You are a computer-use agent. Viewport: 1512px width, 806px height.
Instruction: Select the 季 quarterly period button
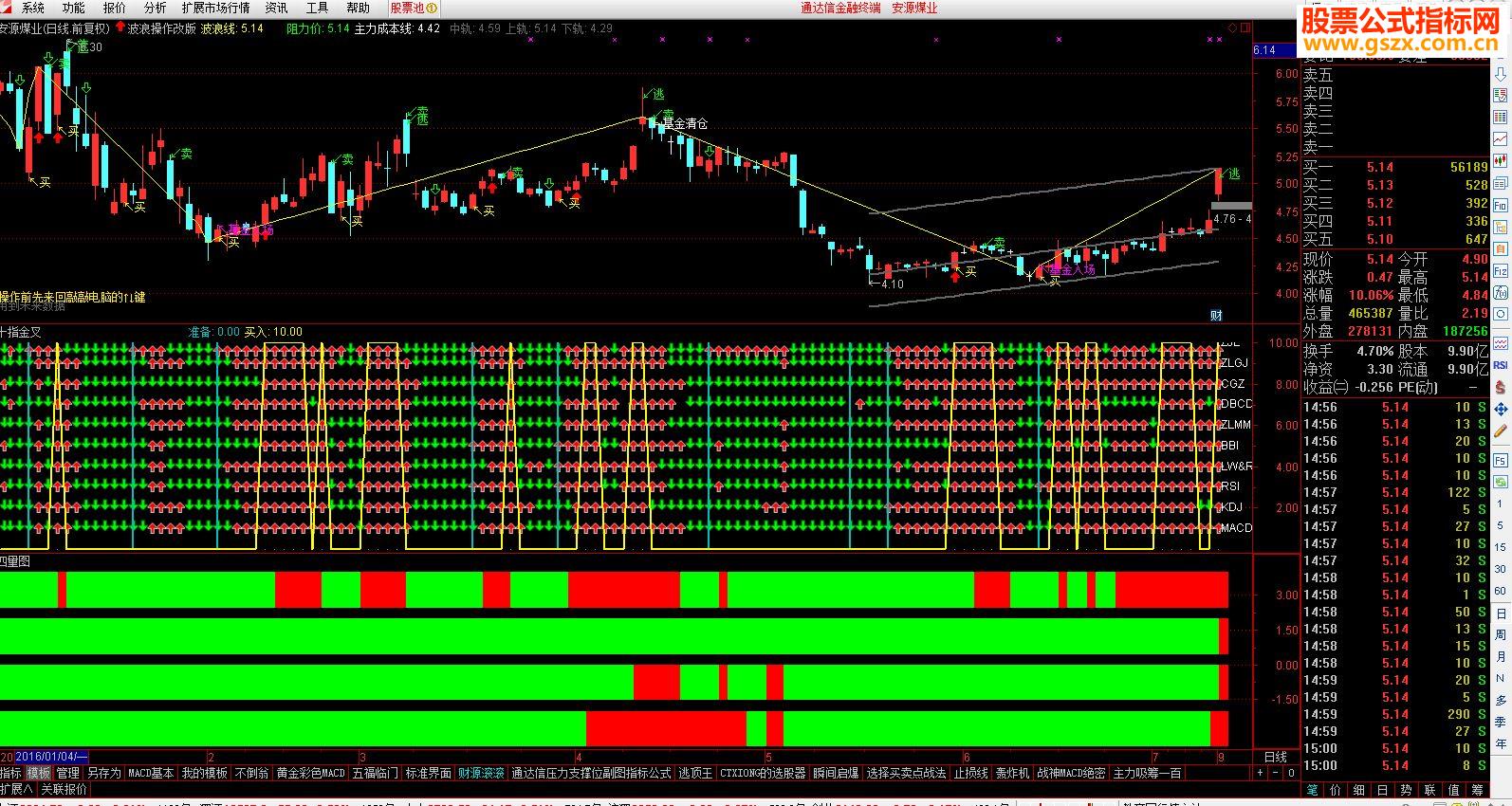[1501, 722]
